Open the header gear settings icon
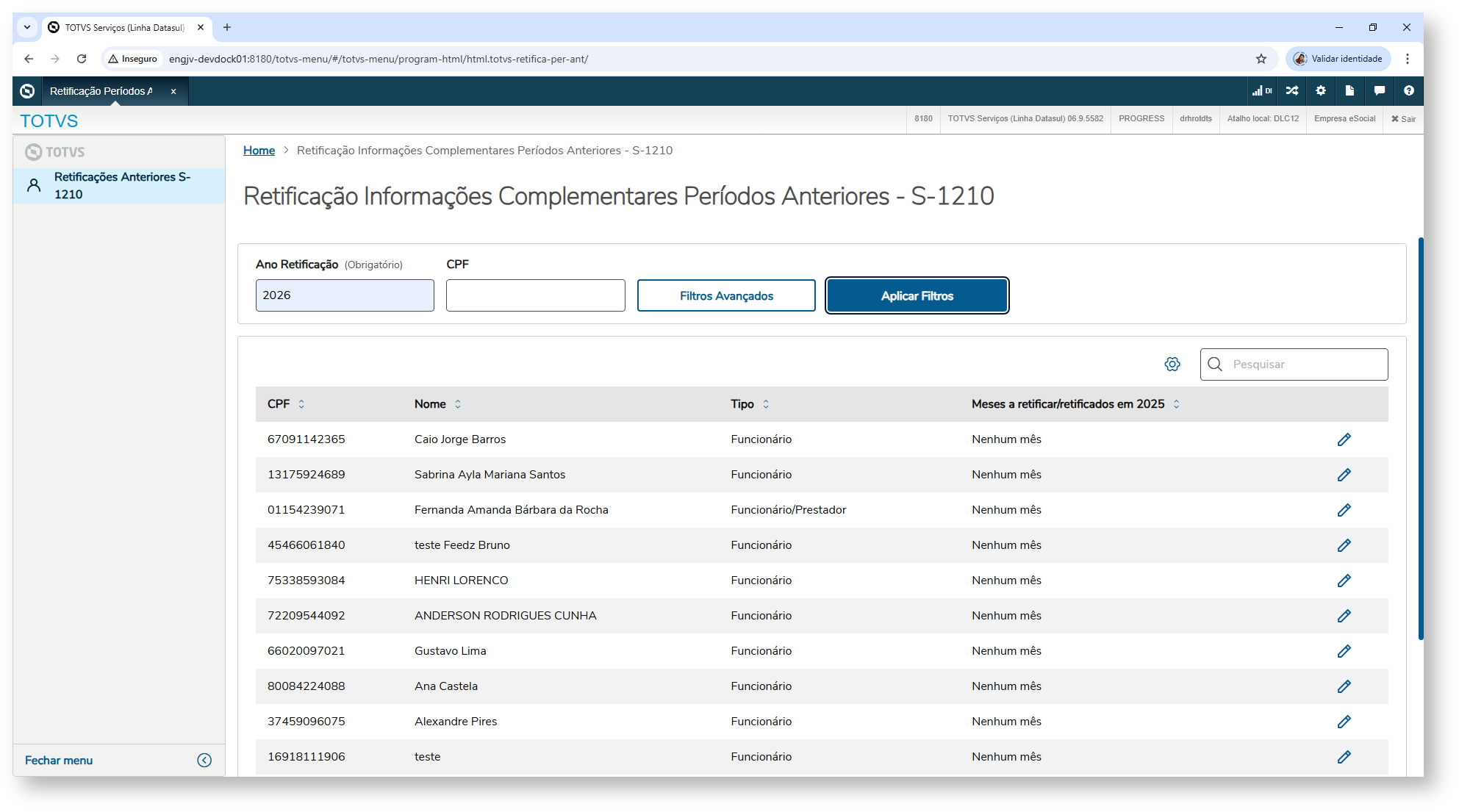The image size is (1459, 812). click(1321, 91)
